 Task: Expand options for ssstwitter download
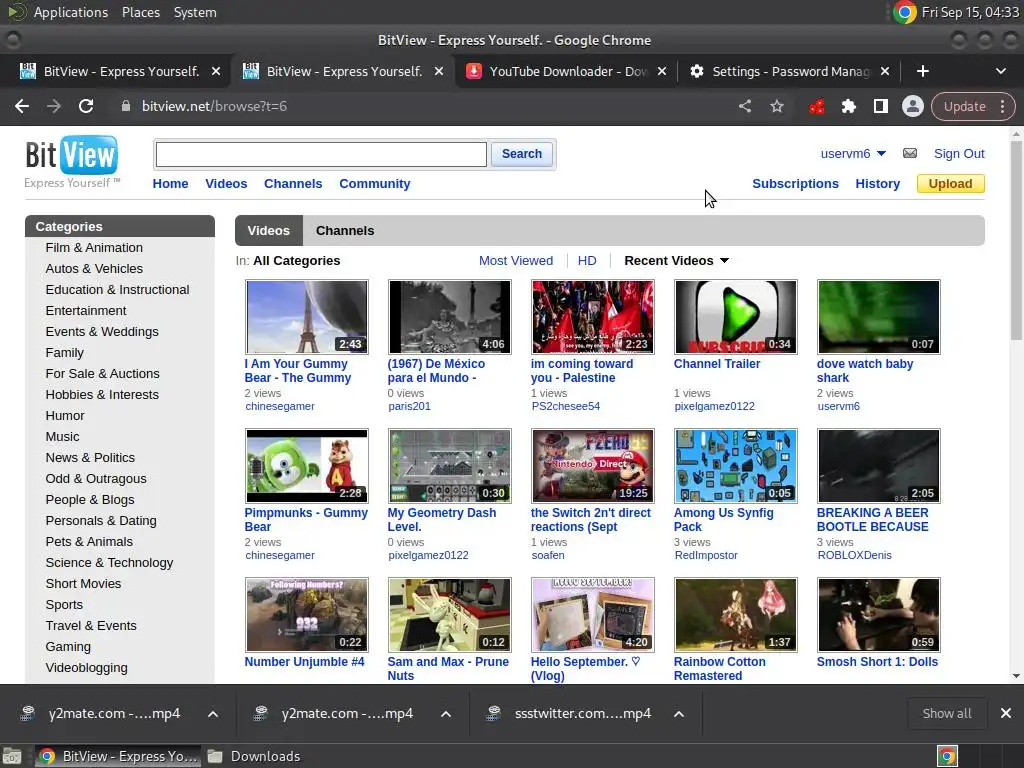(x=679, y=714)
